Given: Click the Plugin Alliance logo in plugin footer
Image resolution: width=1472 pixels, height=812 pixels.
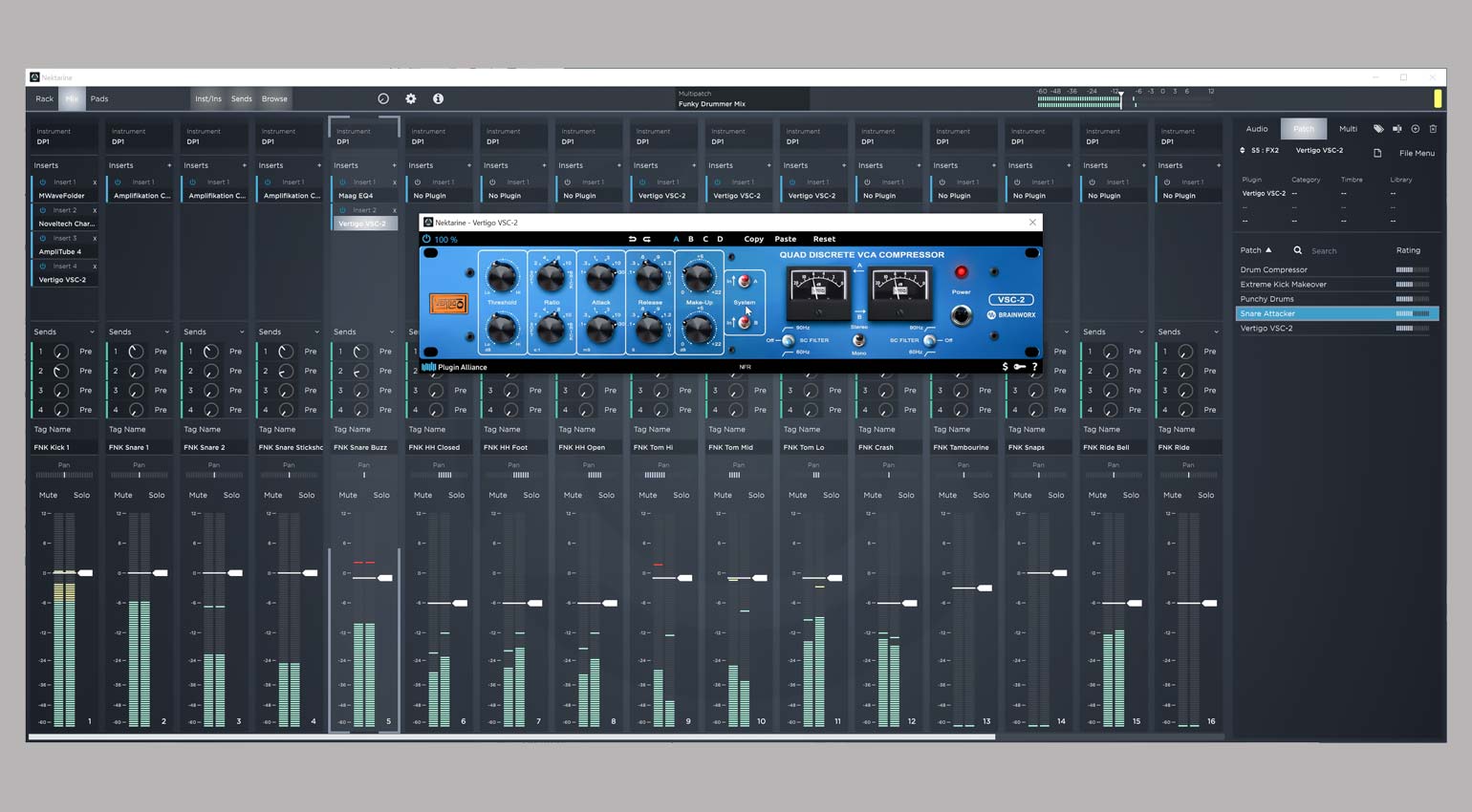Looking at the screenshot, I should [455, 367].
